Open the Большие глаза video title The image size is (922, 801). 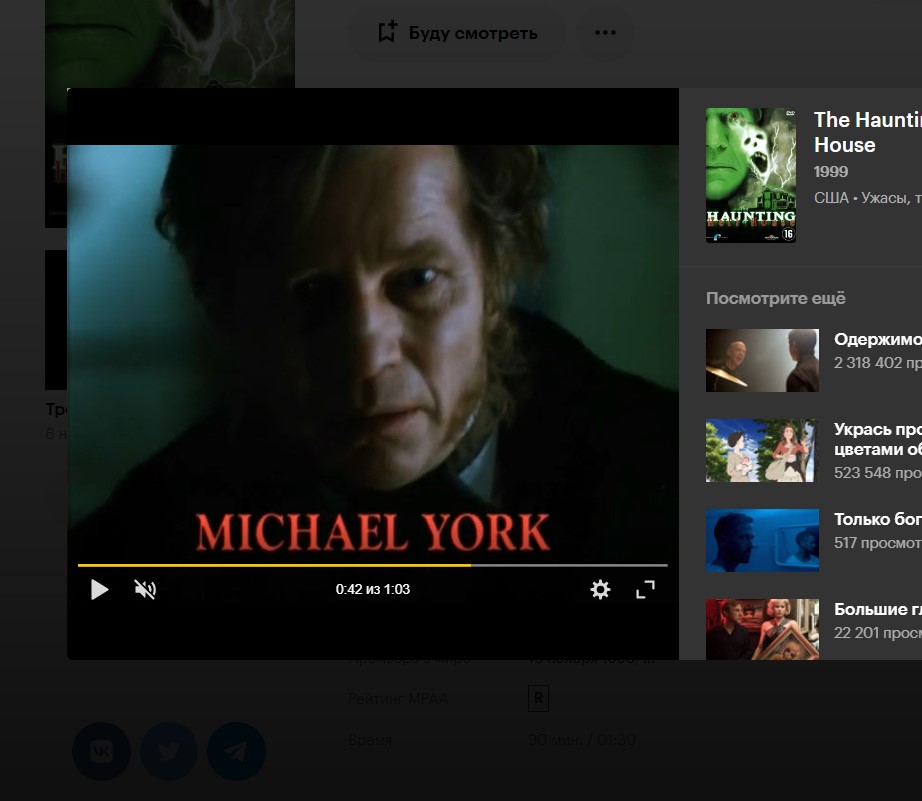point(878,609)
